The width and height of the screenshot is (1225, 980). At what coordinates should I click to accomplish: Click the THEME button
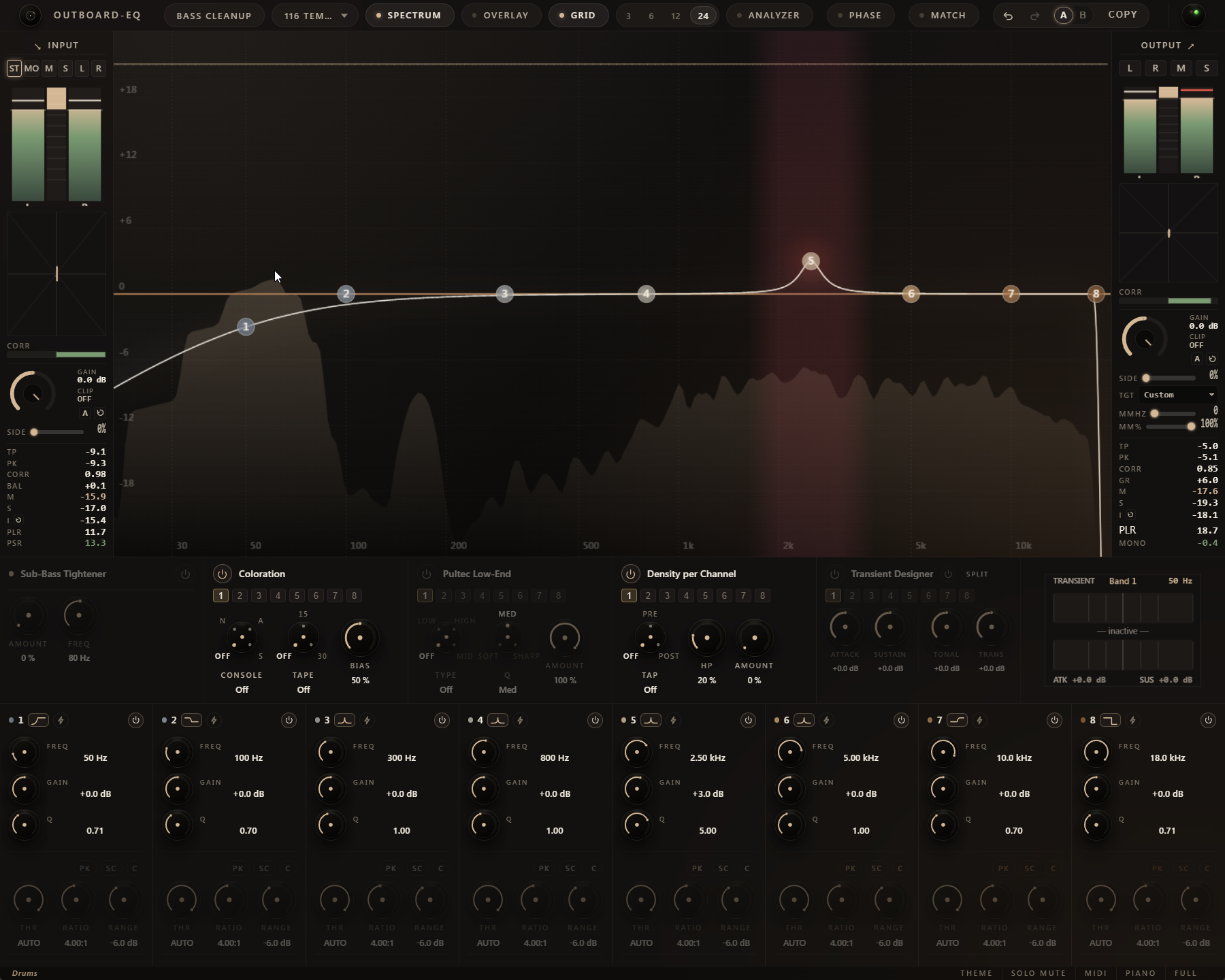[x=976, y=973]
